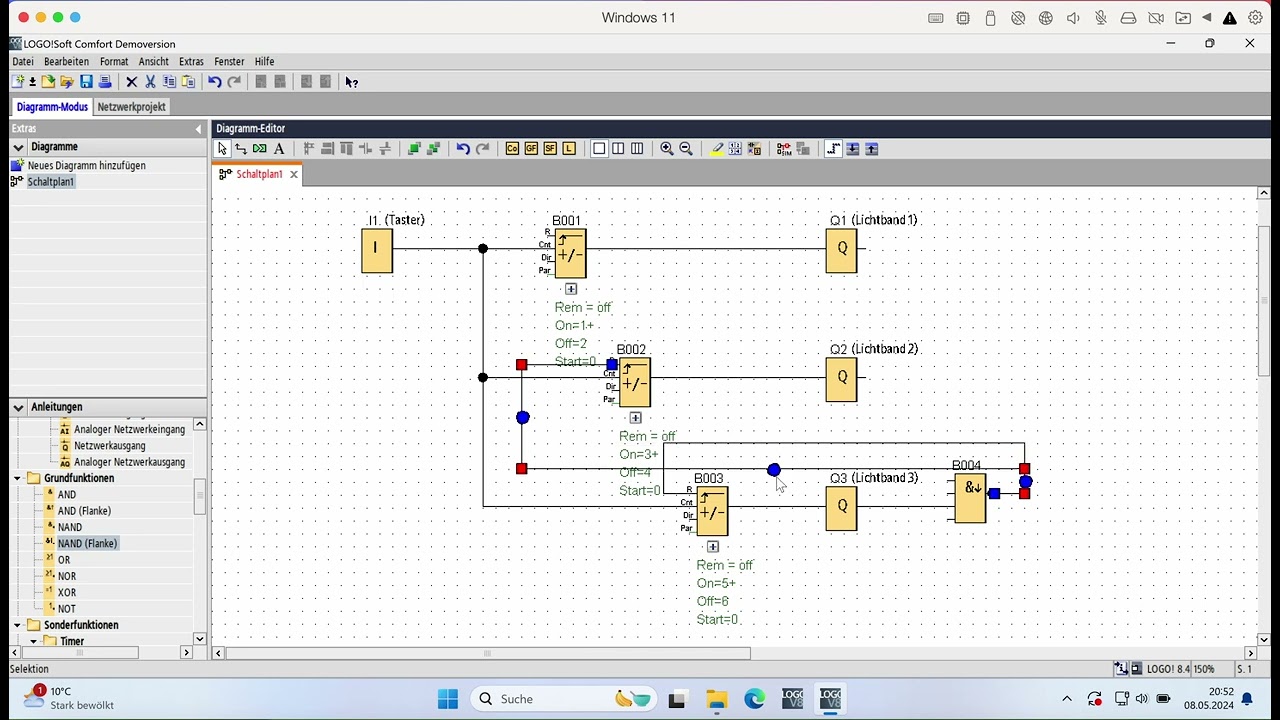Click Neues Diagramm hinzufügen

[86, 166]
